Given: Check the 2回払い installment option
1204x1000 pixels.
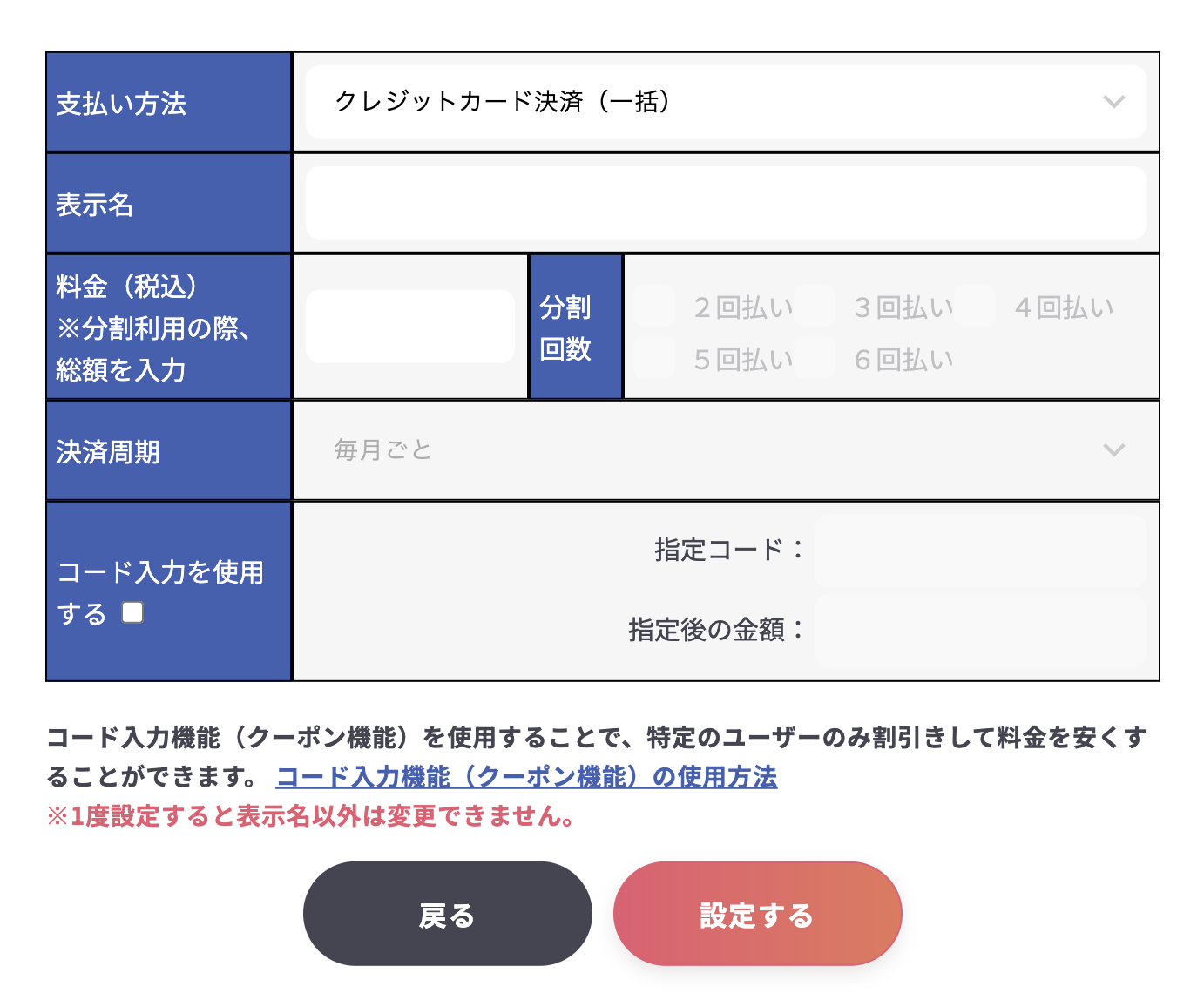Looking at the screenshot, I should (653, 306).
